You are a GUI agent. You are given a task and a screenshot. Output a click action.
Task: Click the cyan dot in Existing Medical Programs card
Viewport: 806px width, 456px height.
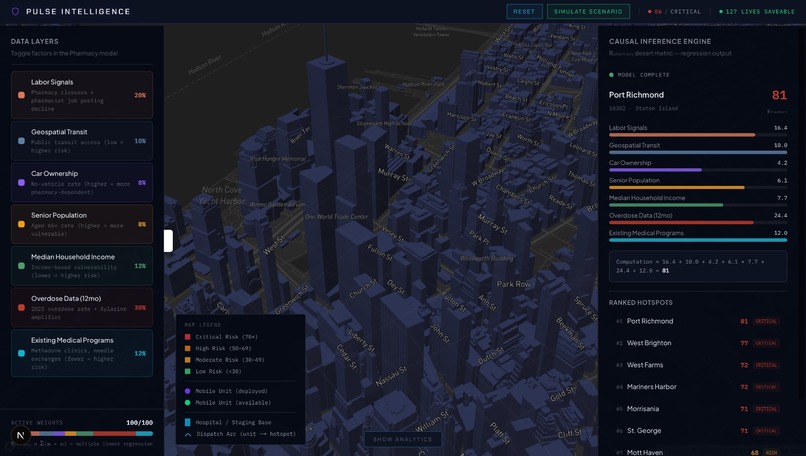pos(22,353)
